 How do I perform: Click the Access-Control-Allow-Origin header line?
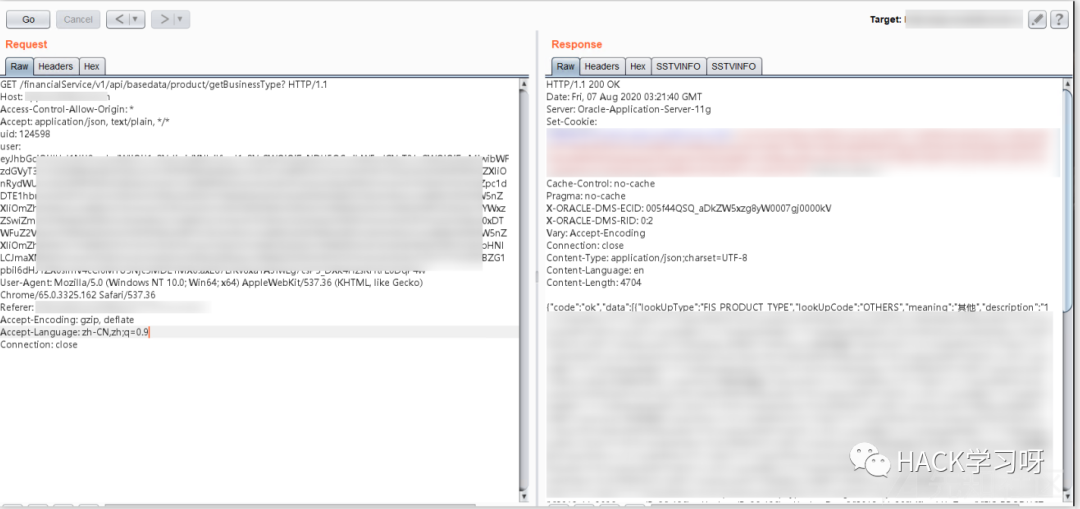(67, 110)
